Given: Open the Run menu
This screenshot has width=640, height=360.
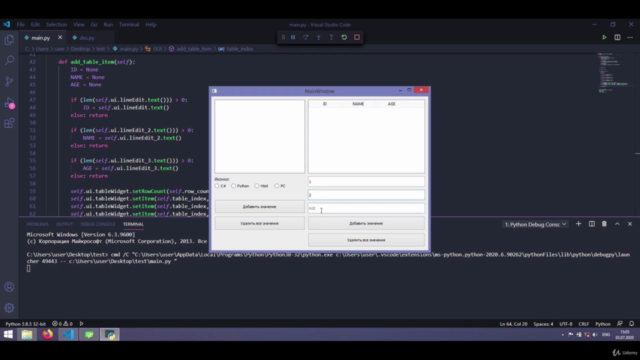Looking at the screenshot, I should [x=108, y=24].
